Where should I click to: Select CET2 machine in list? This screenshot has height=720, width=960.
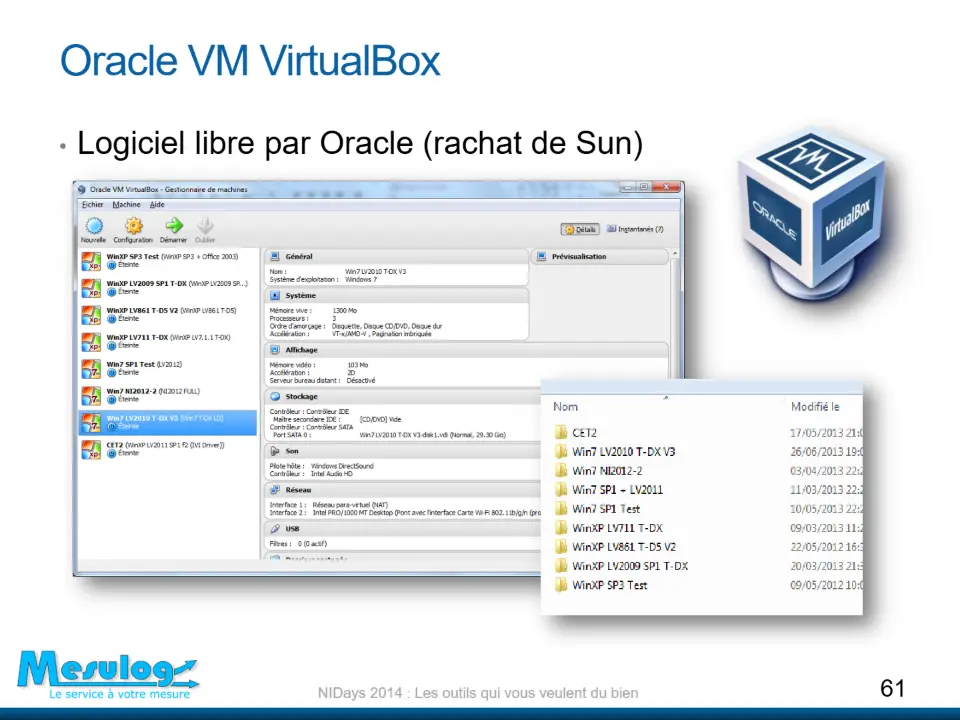click(168, 449)
